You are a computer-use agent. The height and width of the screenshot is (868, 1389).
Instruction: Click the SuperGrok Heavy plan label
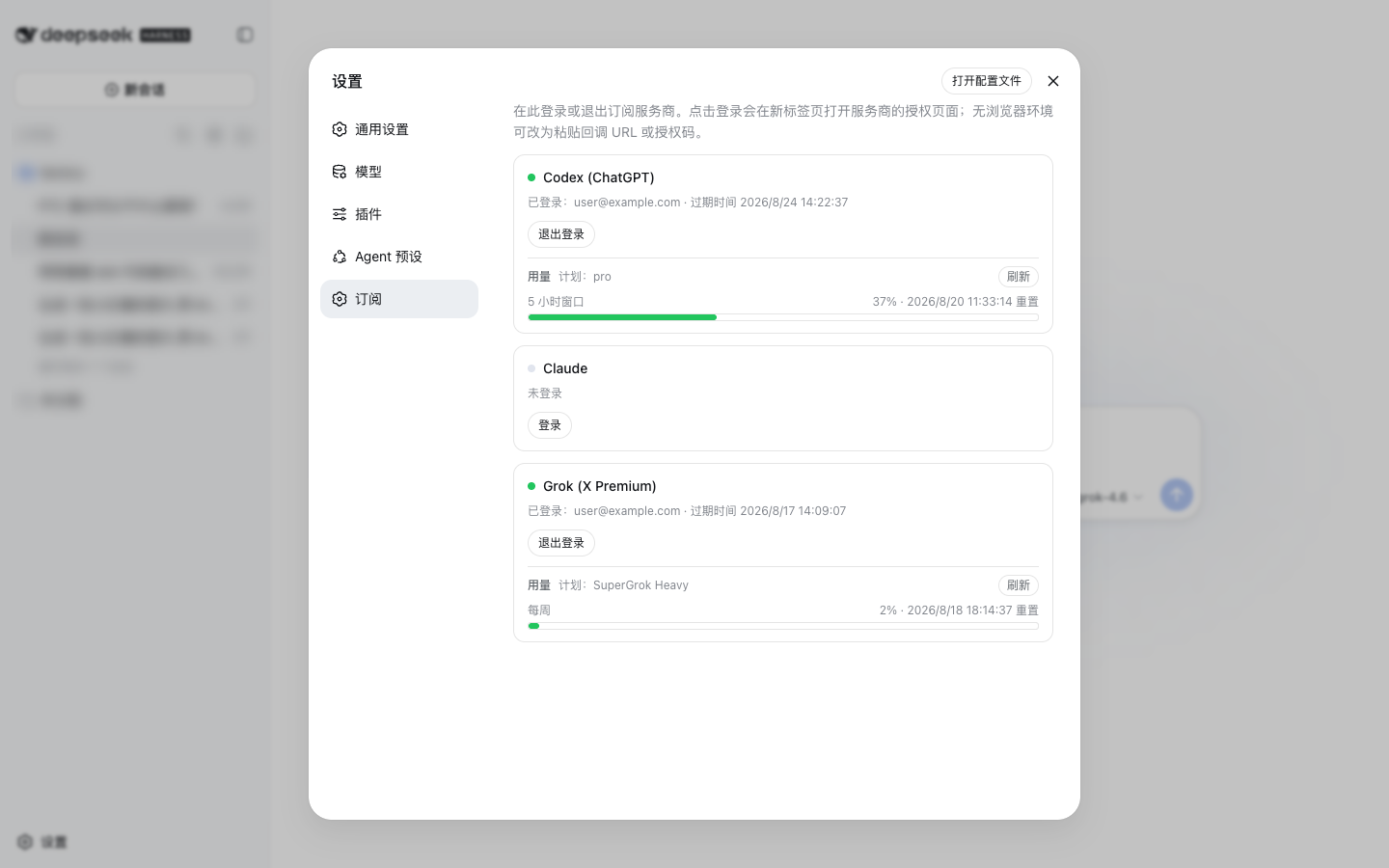(640, 585)
